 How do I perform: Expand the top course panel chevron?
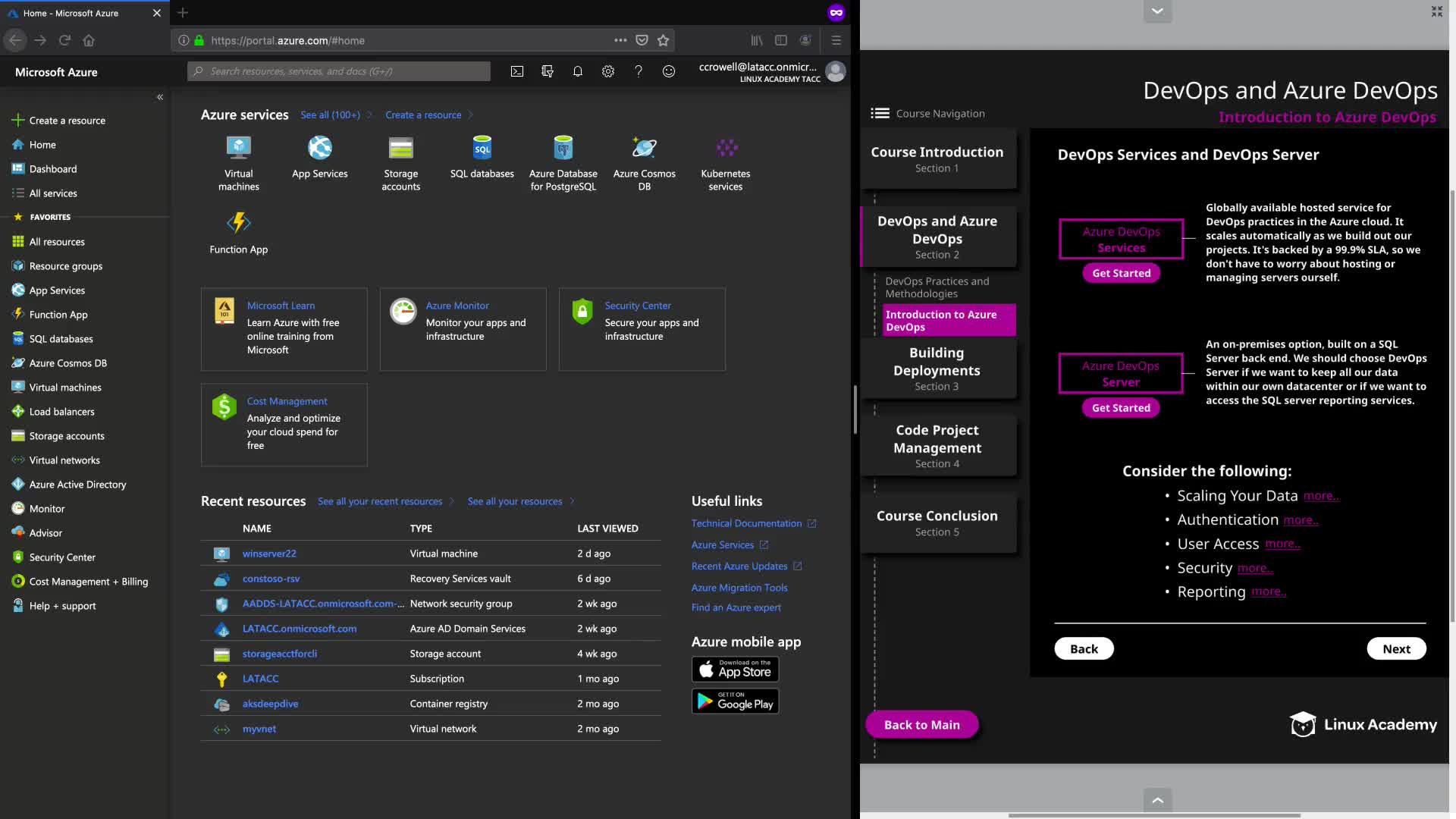(x=1157, y=11)
